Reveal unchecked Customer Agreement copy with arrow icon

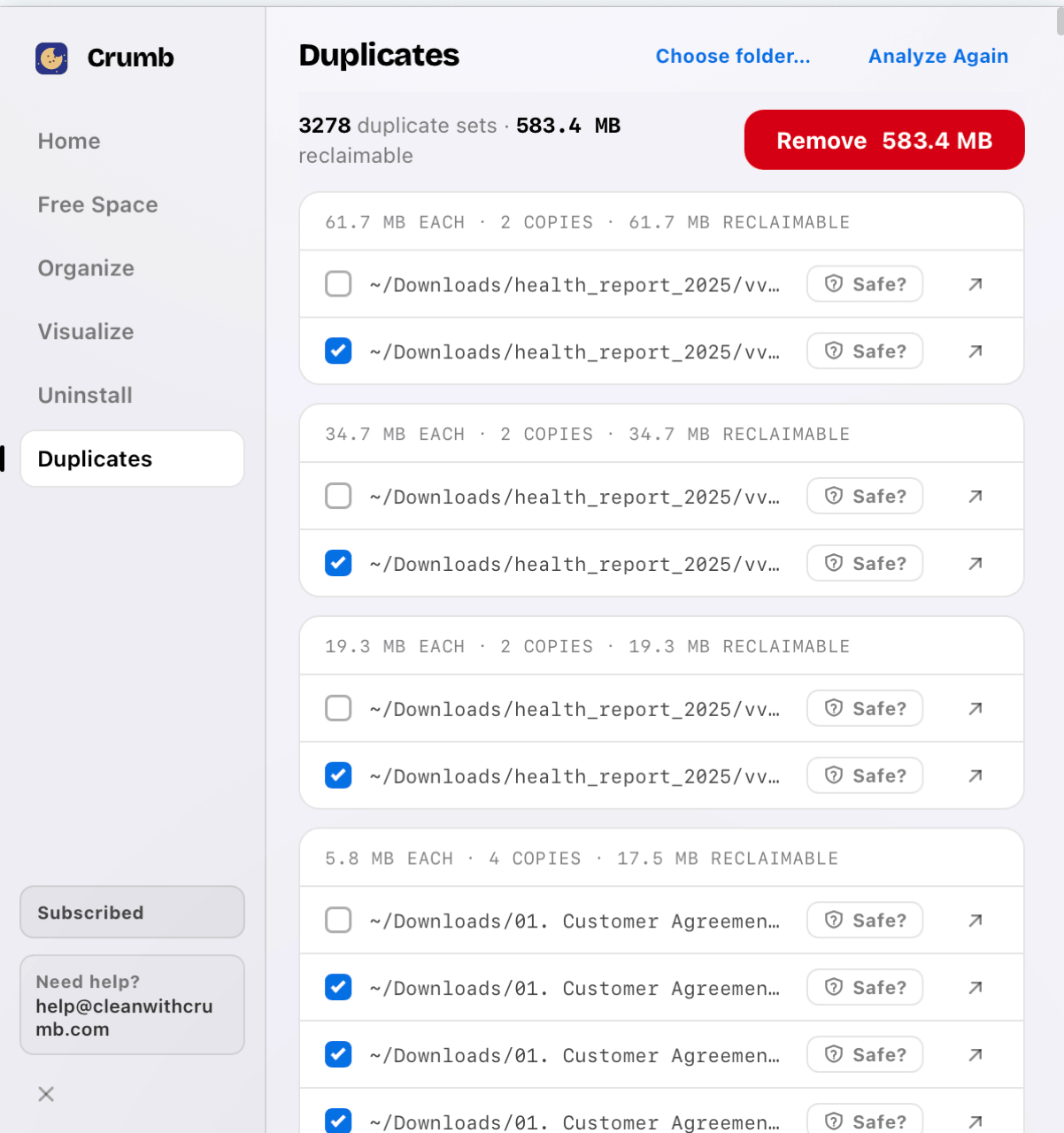[x=975, y=921]
